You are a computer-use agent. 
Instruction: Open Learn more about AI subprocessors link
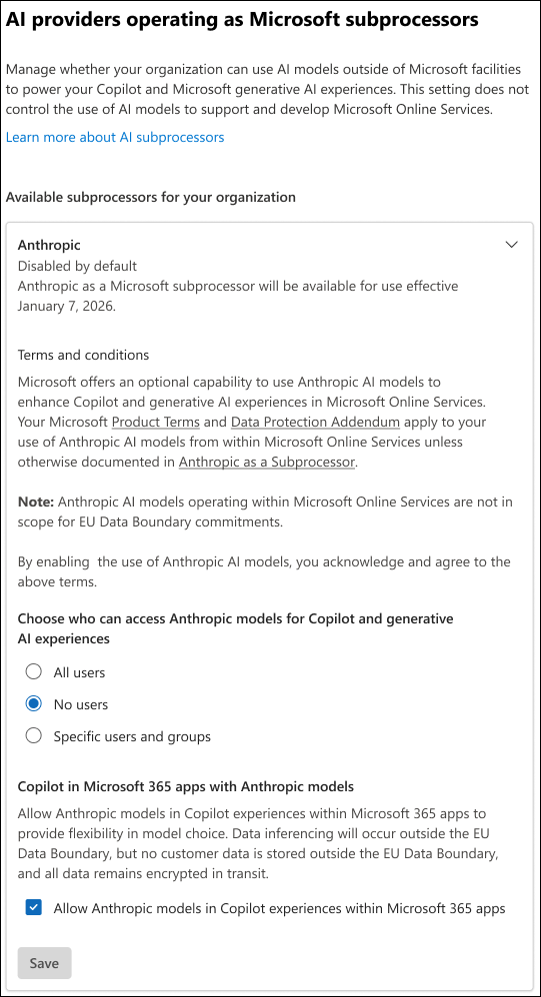(115, 137)
